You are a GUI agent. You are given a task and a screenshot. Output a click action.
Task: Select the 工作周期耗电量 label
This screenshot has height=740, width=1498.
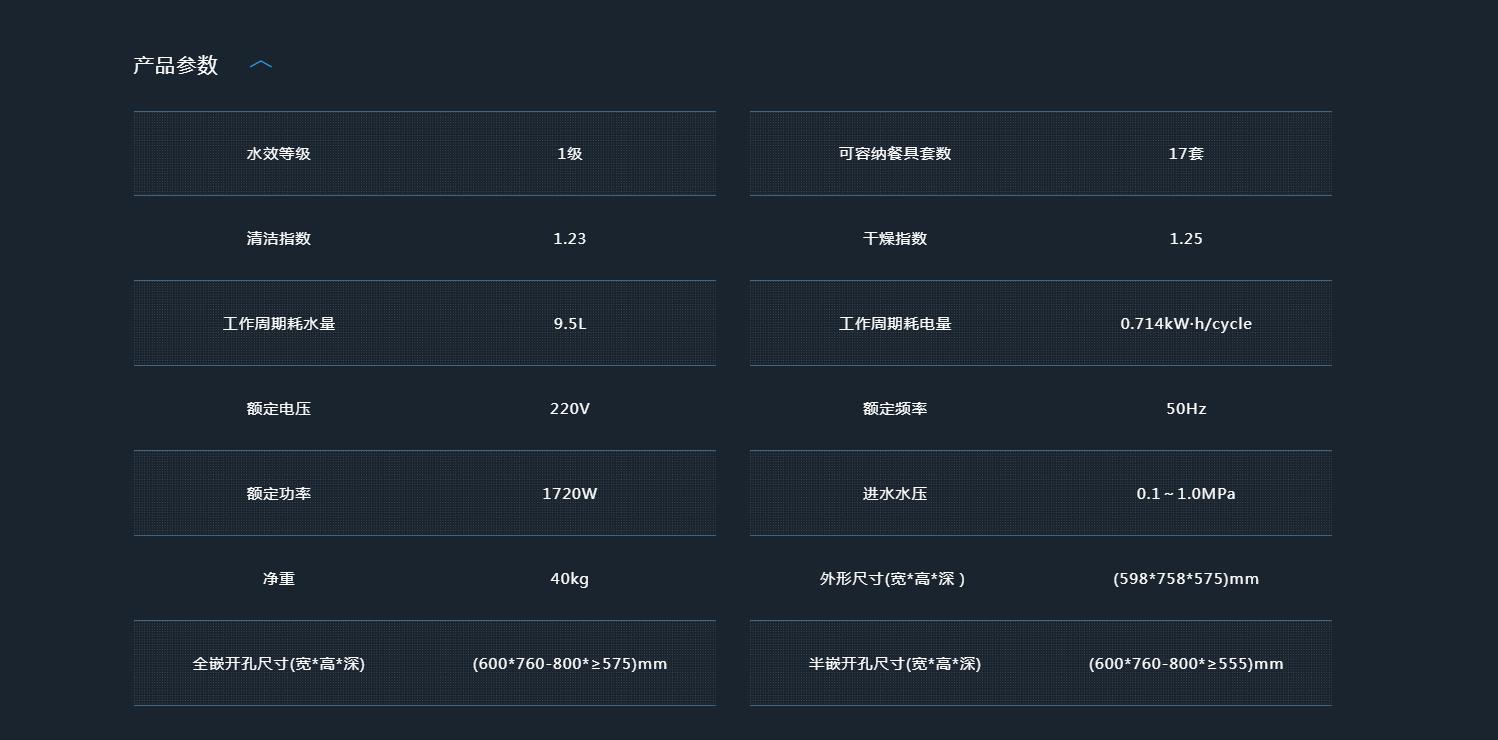click(x=895, y=324)
